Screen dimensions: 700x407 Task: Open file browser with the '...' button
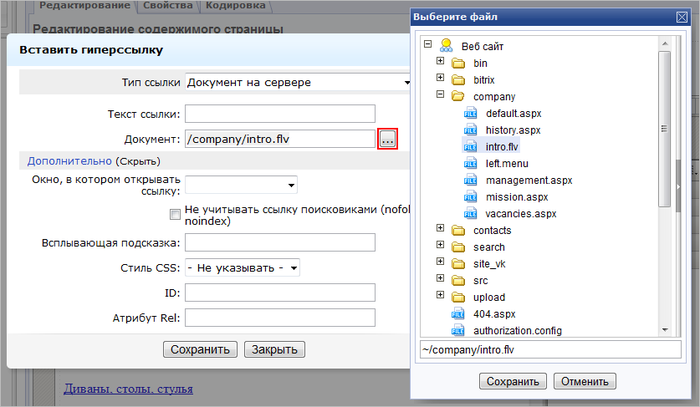point(388,139)
